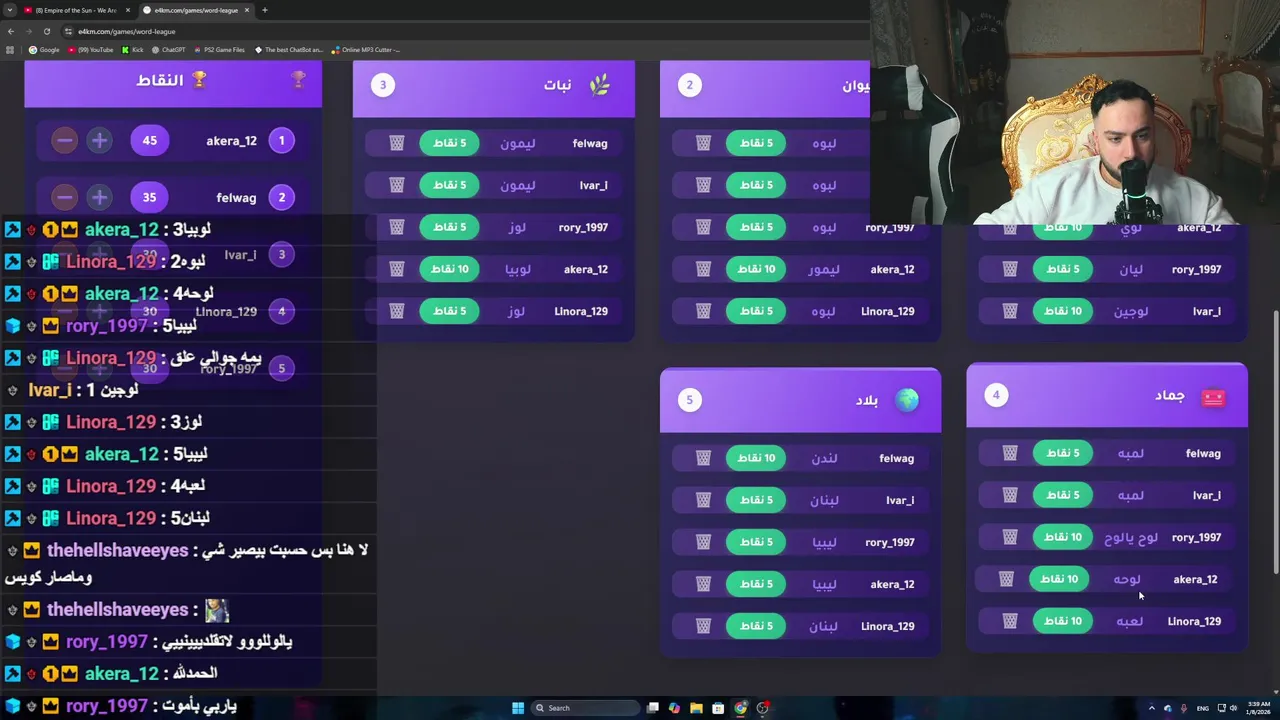Click the جماد category card header
The height and width of the screenshot is (720, 1280).
click(x=1107, y=396)
